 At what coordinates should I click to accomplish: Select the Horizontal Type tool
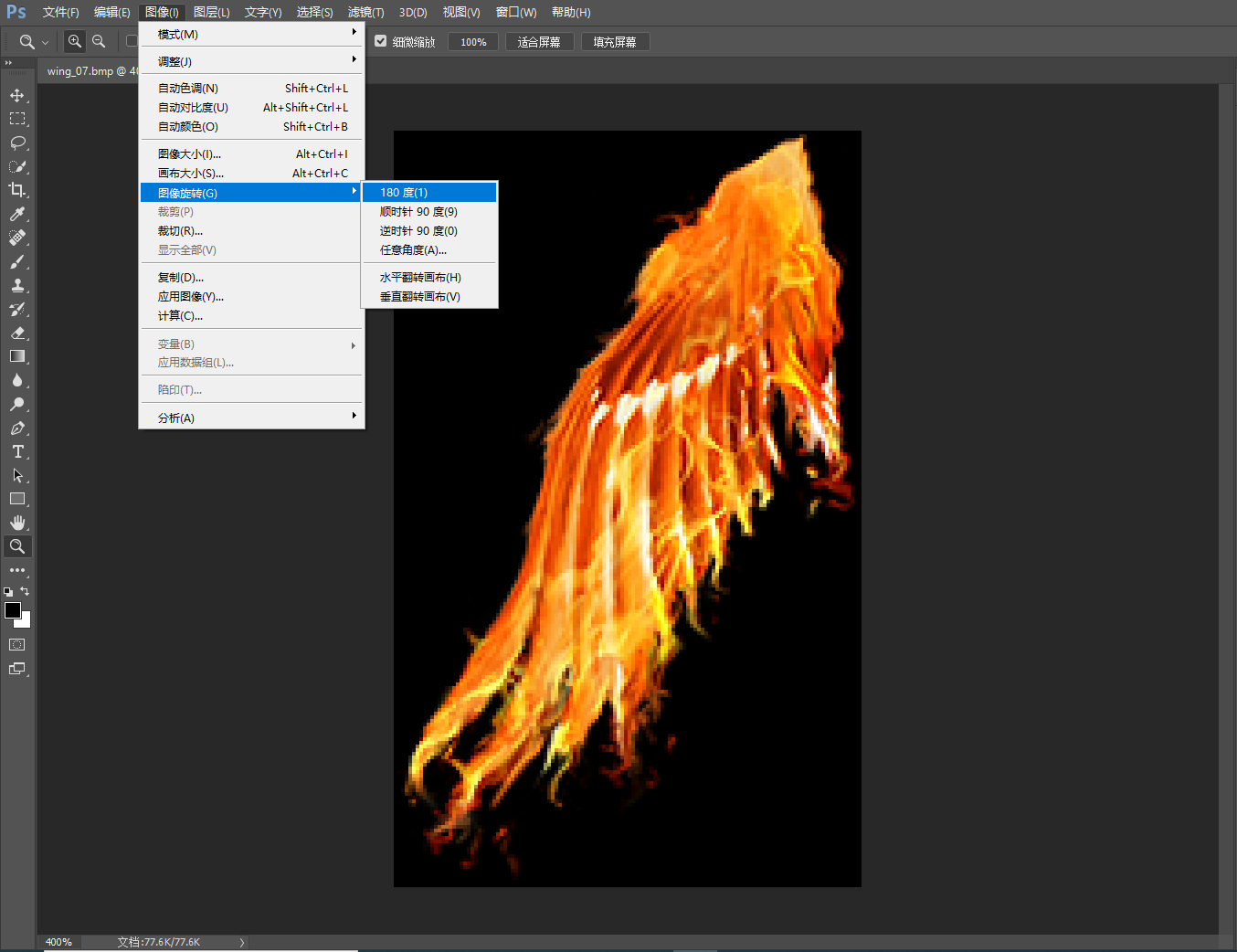point(17,451)
